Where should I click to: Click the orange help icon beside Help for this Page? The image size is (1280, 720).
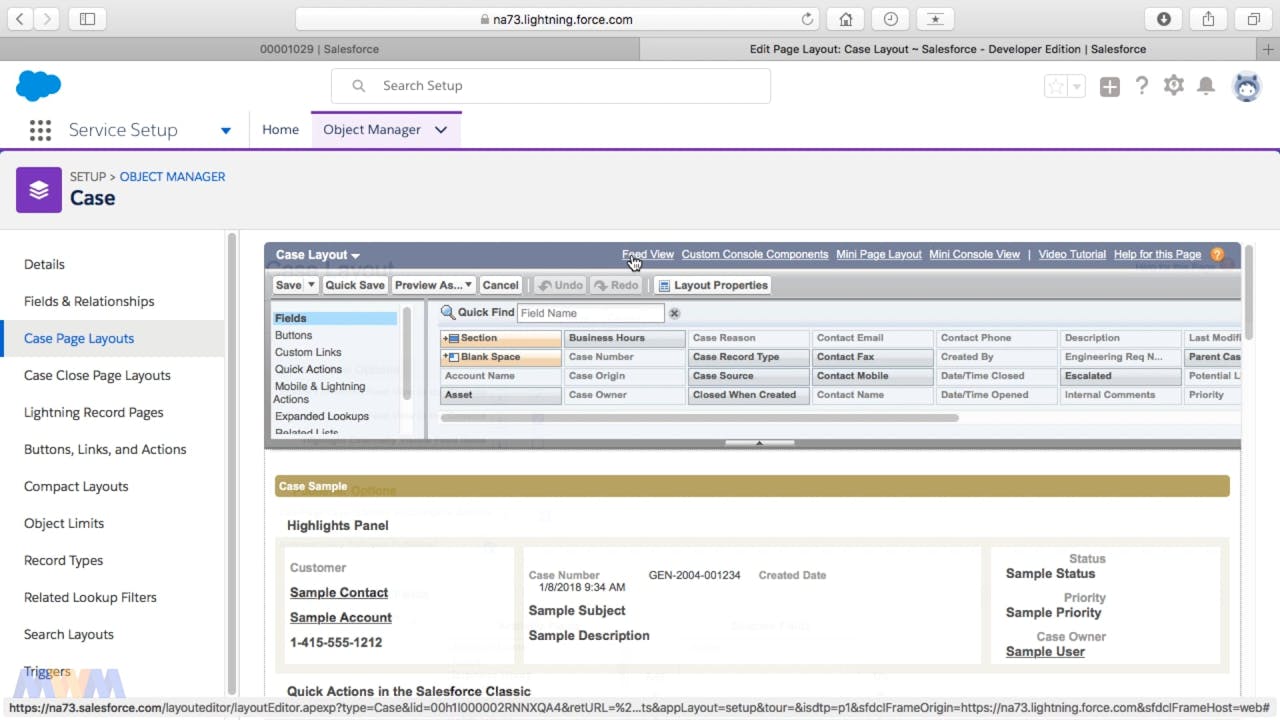[1217, 254]
